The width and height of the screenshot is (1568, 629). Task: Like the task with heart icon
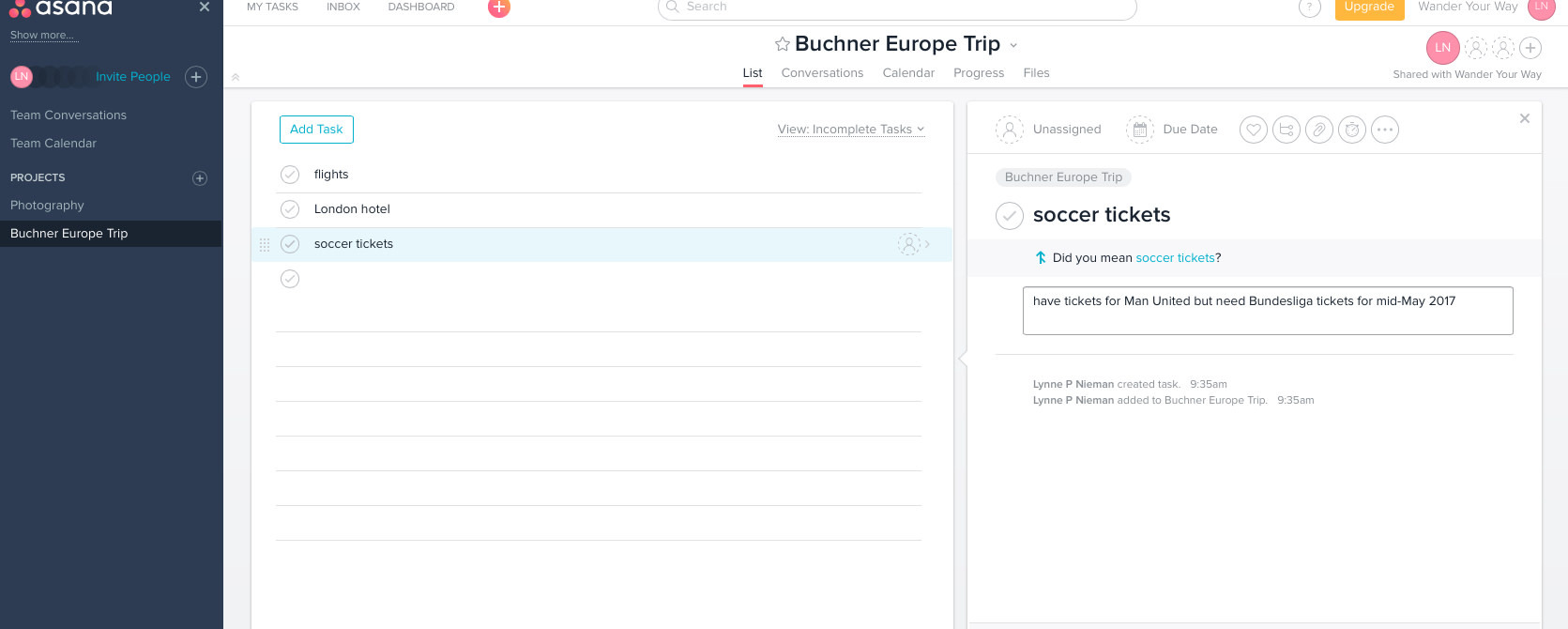[1254, 130]
